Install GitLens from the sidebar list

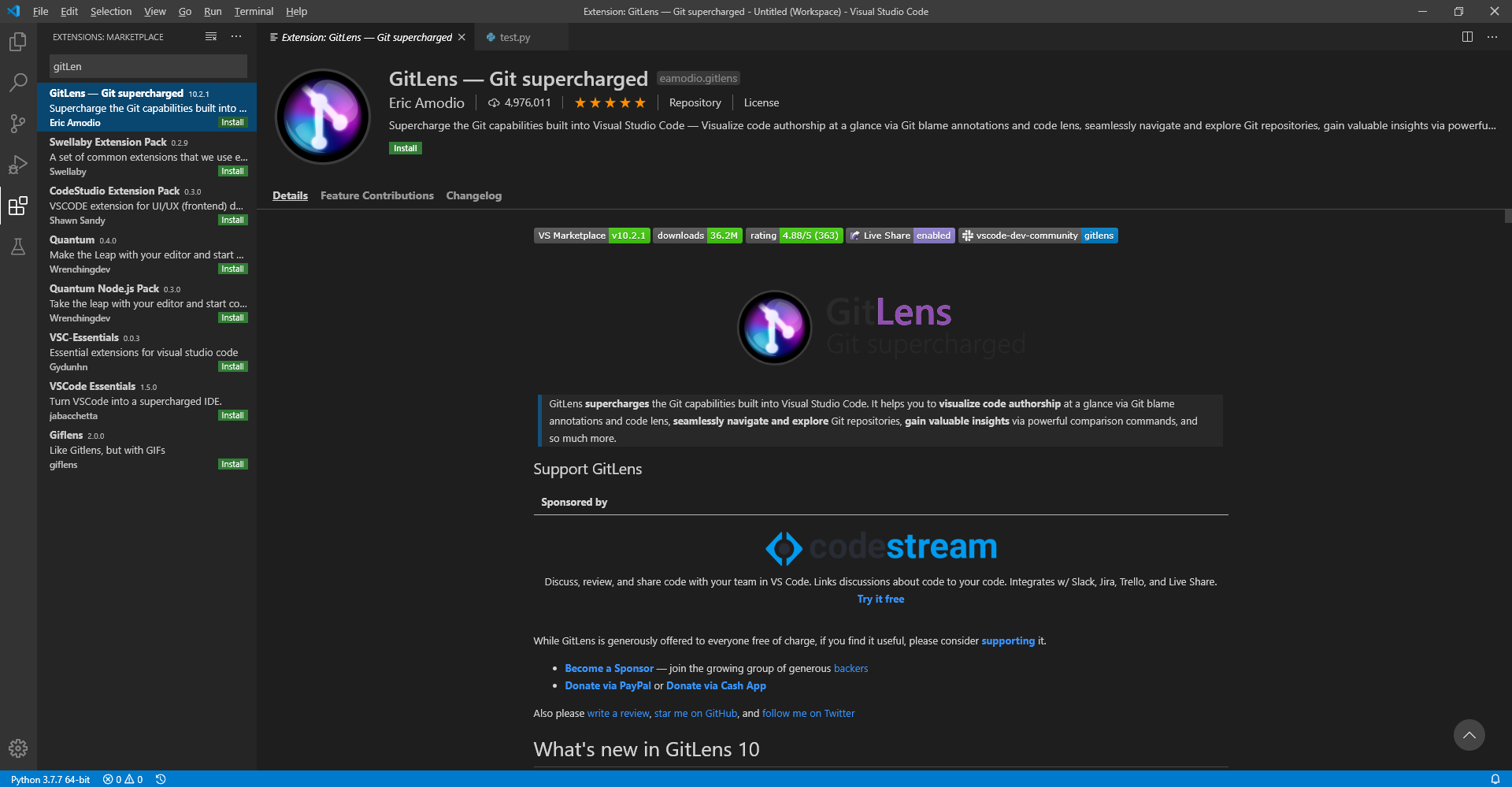point(232,122)
